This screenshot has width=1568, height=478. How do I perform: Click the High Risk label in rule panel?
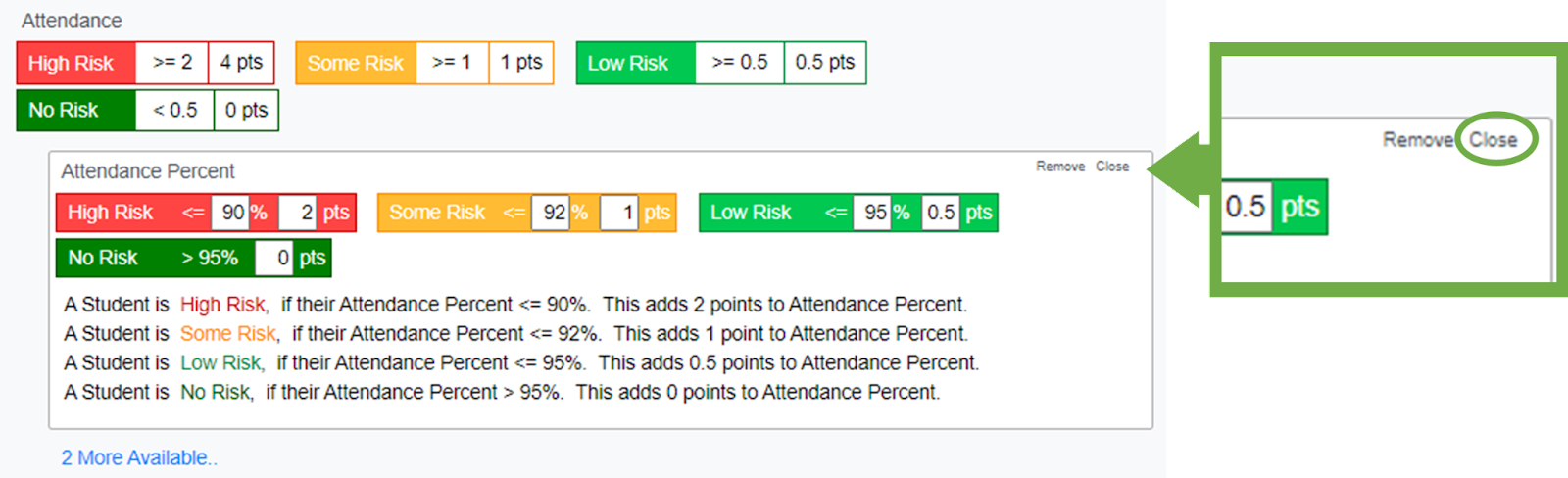[110, 213]
